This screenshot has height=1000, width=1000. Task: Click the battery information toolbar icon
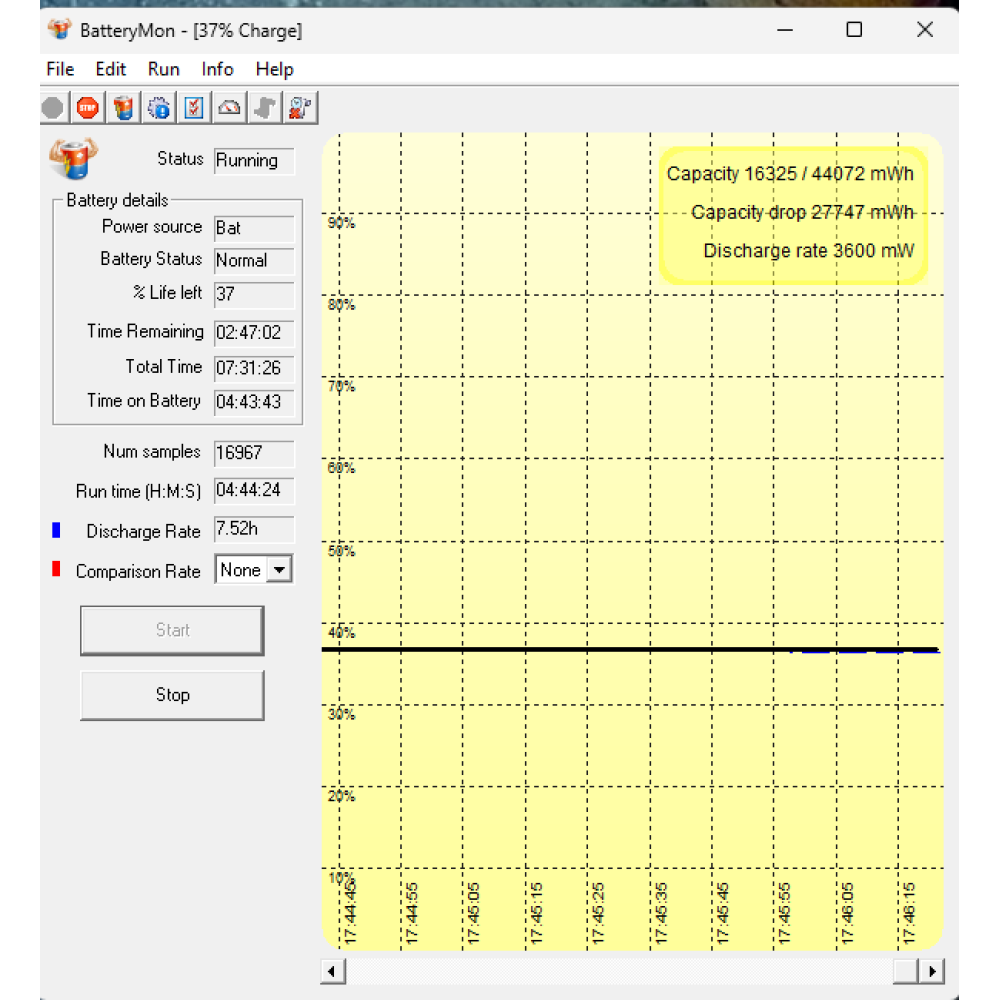tap(123, 108)
